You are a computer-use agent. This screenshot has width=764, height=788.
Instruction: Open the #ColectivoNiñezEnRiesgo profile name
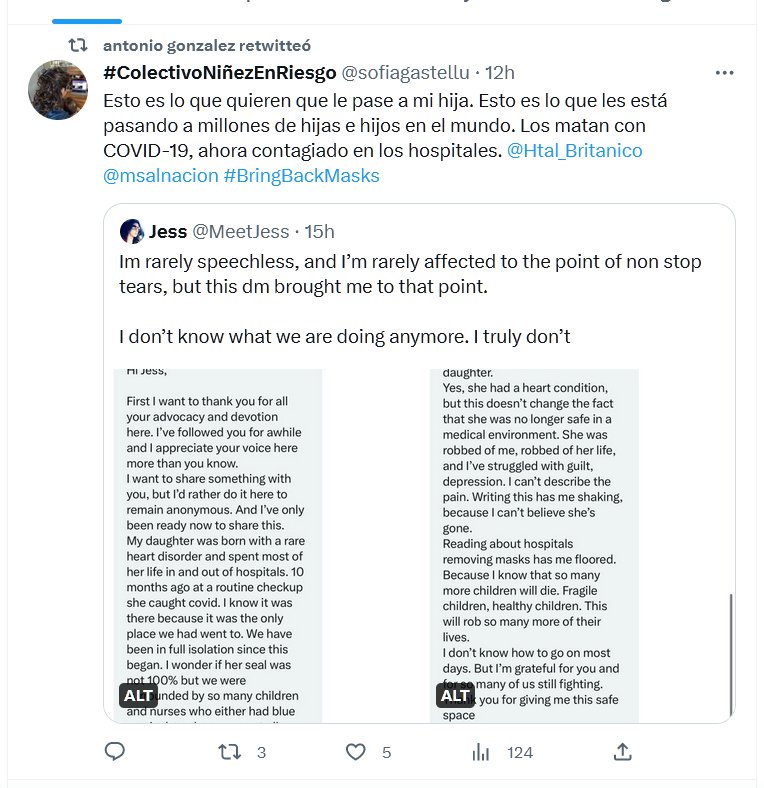[x=219, y=73]
